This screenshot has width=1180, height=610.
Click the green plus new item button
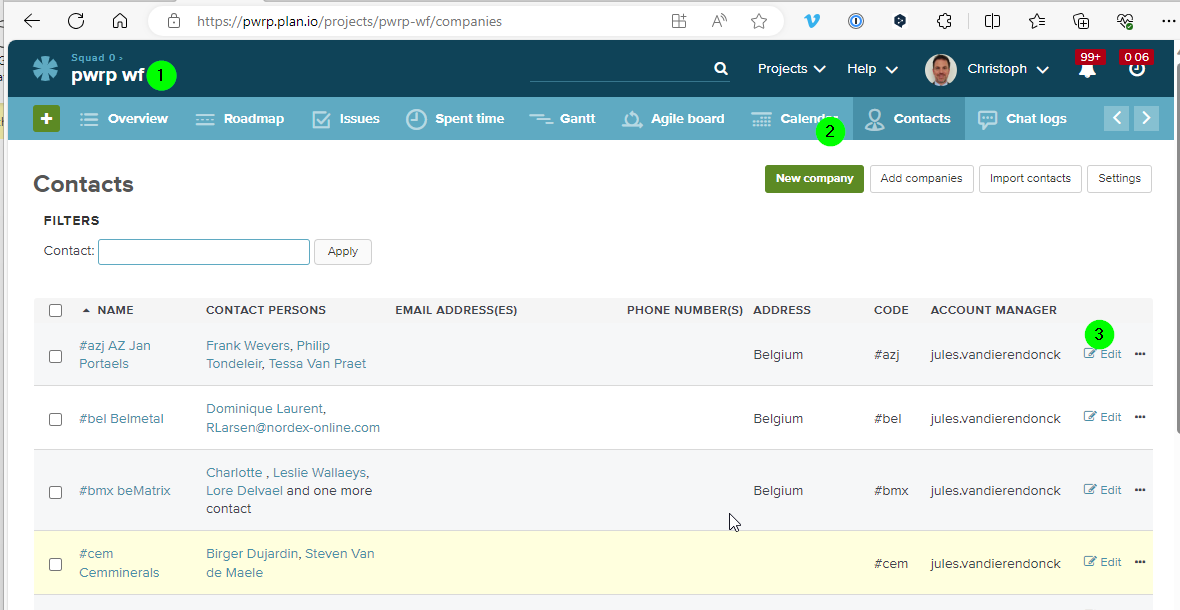pos(46,118)
